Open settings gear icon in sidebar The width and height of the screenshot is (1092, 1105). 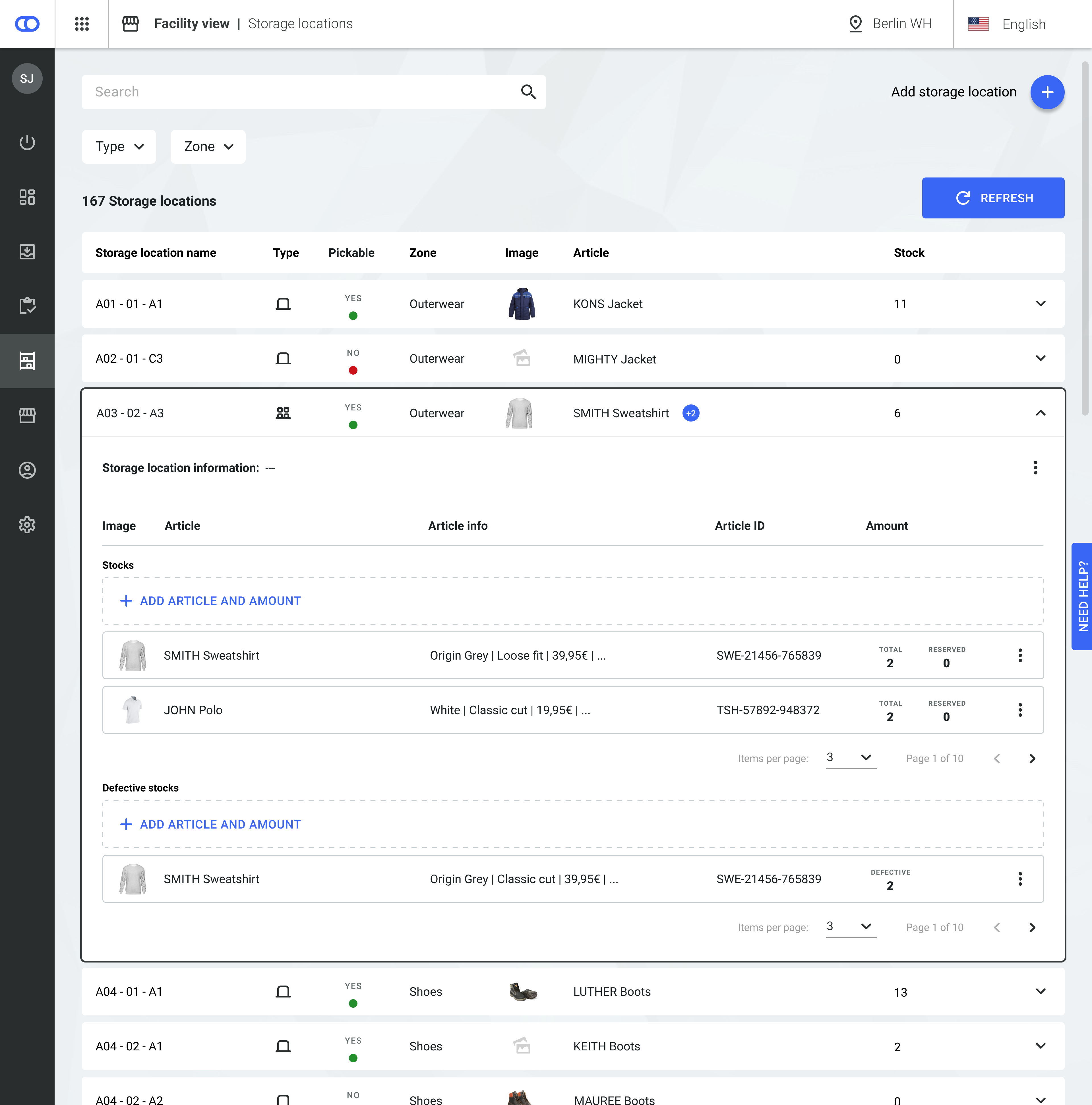click(27, 524)
